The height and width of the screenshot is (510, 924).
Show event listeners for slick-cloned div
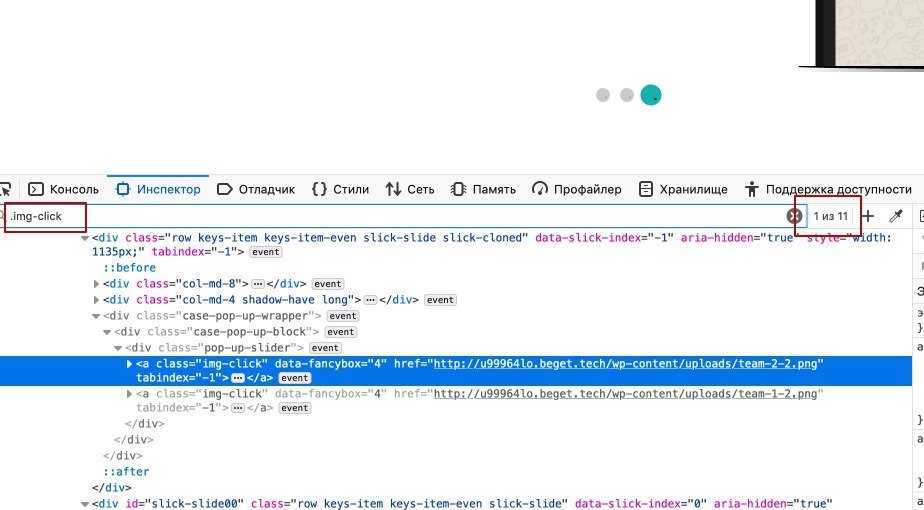(x=266, y=252)
